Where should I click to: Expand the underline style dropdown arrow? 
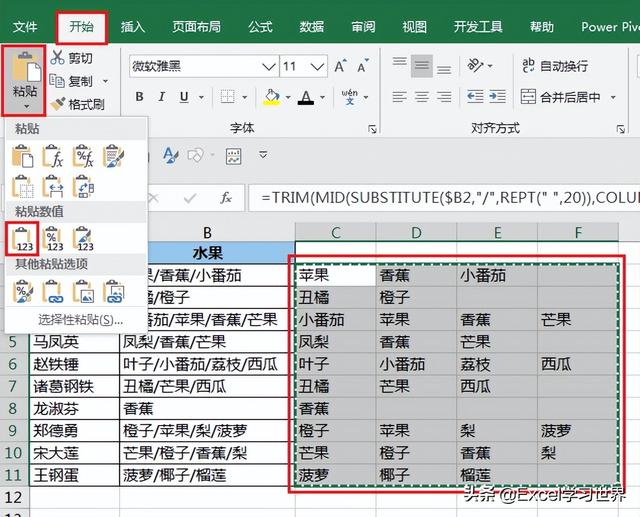tap(201, 97)
